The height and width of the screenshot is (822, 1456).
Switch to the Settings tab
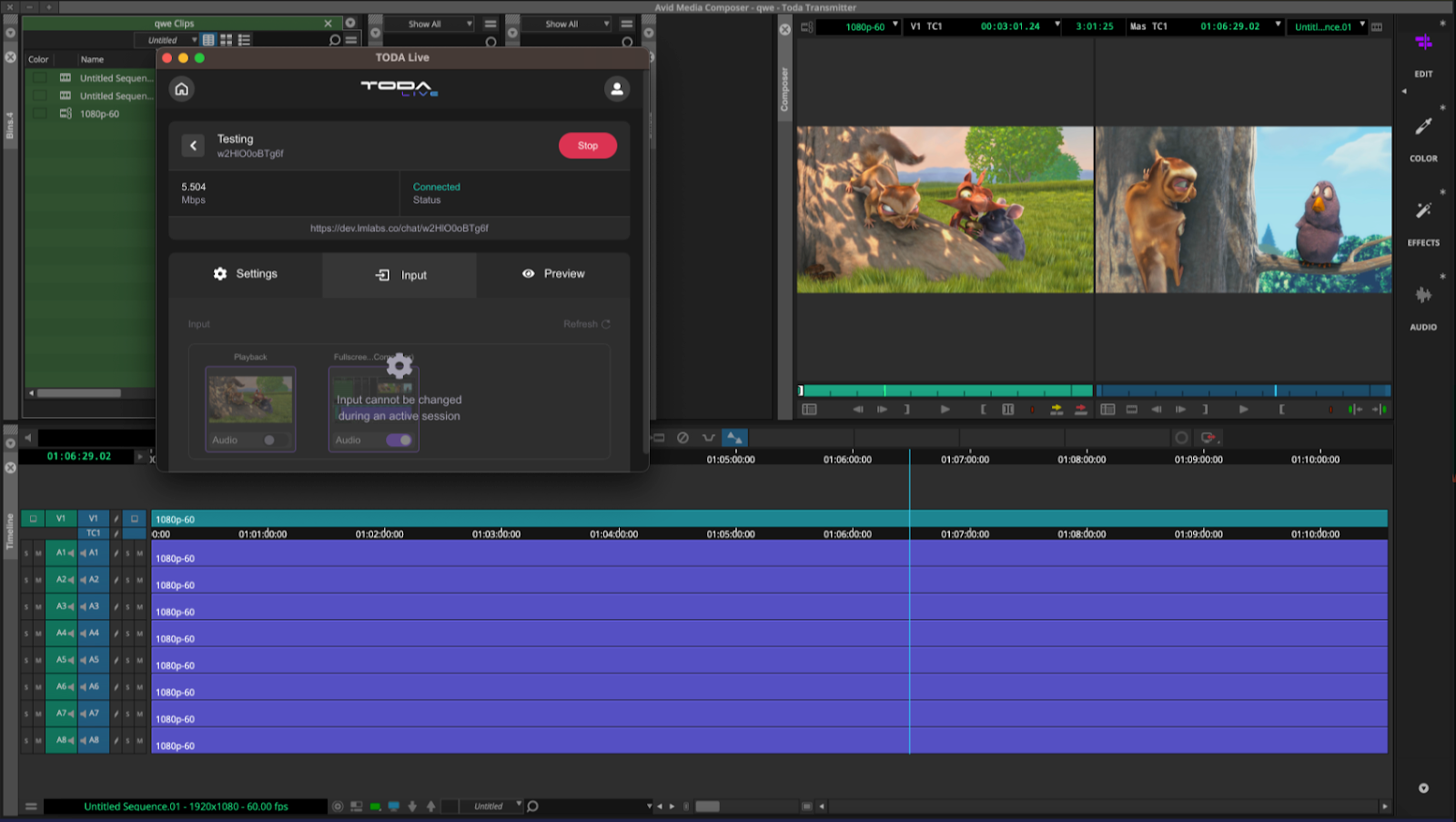tap(246, 274)
